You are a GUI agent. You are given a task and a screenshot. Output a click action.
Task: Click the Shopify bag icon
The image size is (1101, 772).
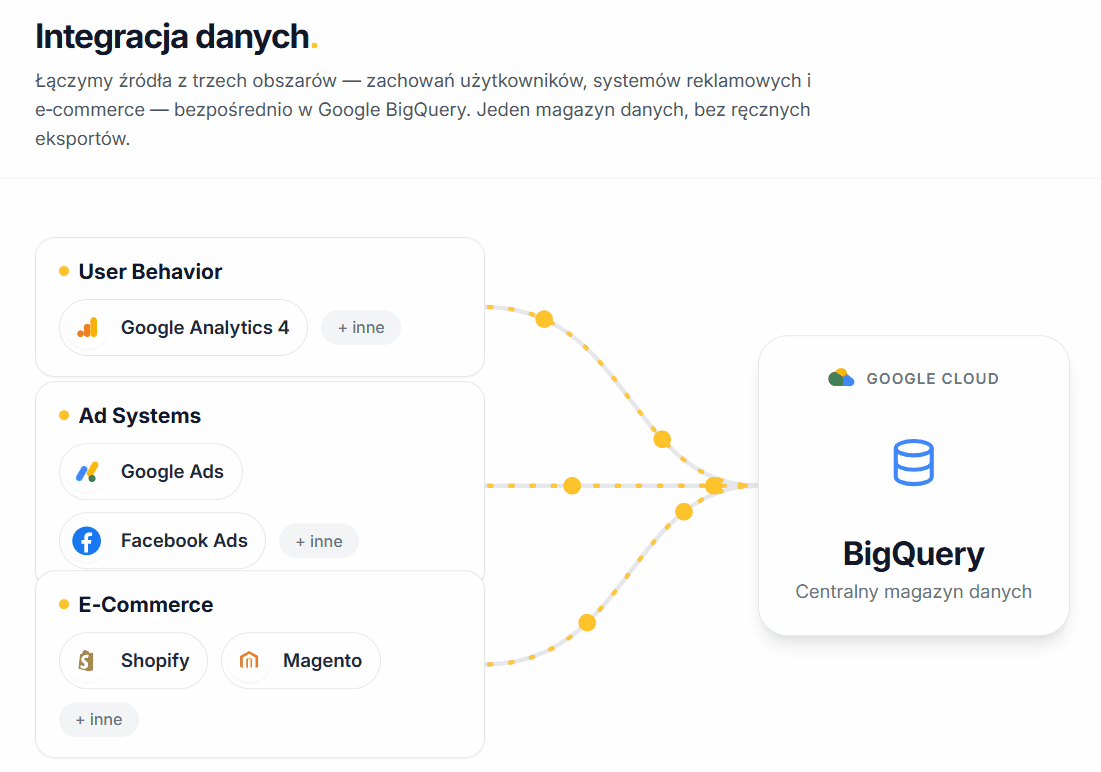86,660
